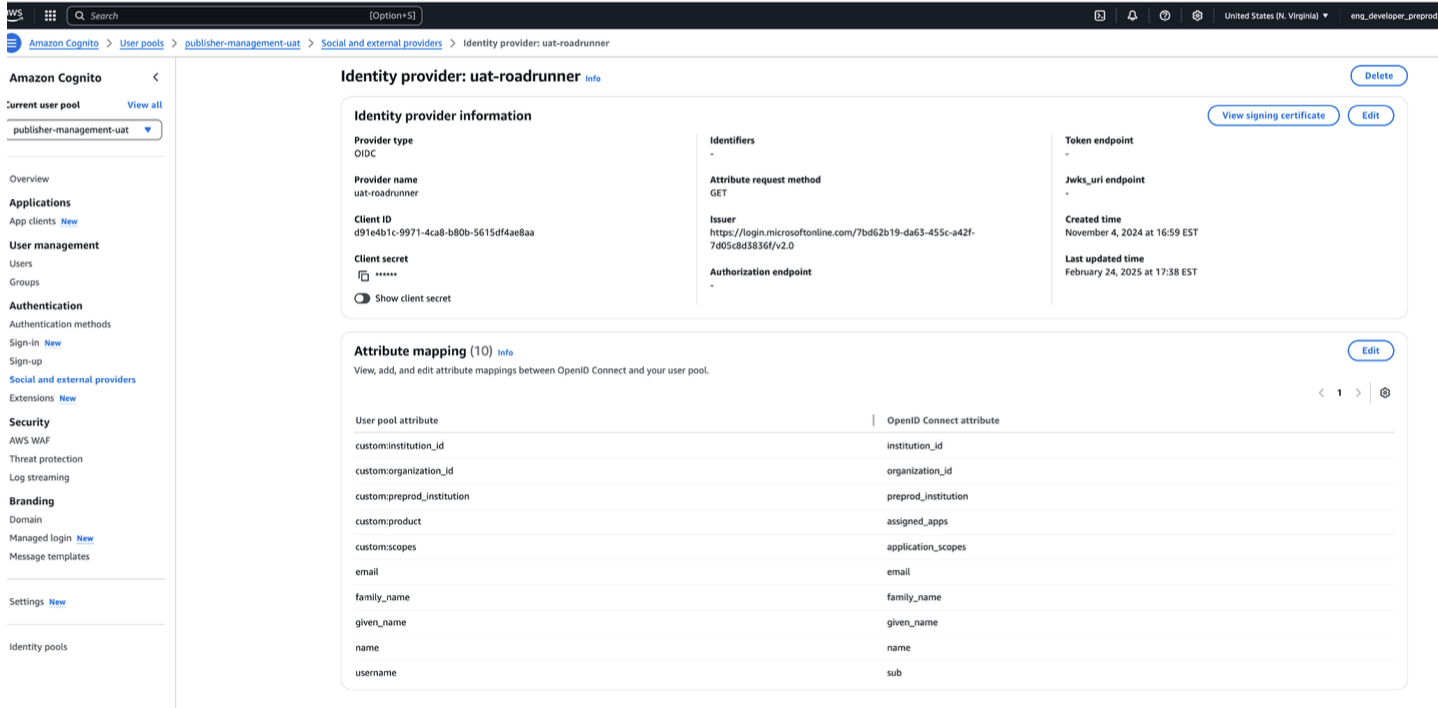Click the sub attribute cell

pyautogui.click(x=894, y=673)
